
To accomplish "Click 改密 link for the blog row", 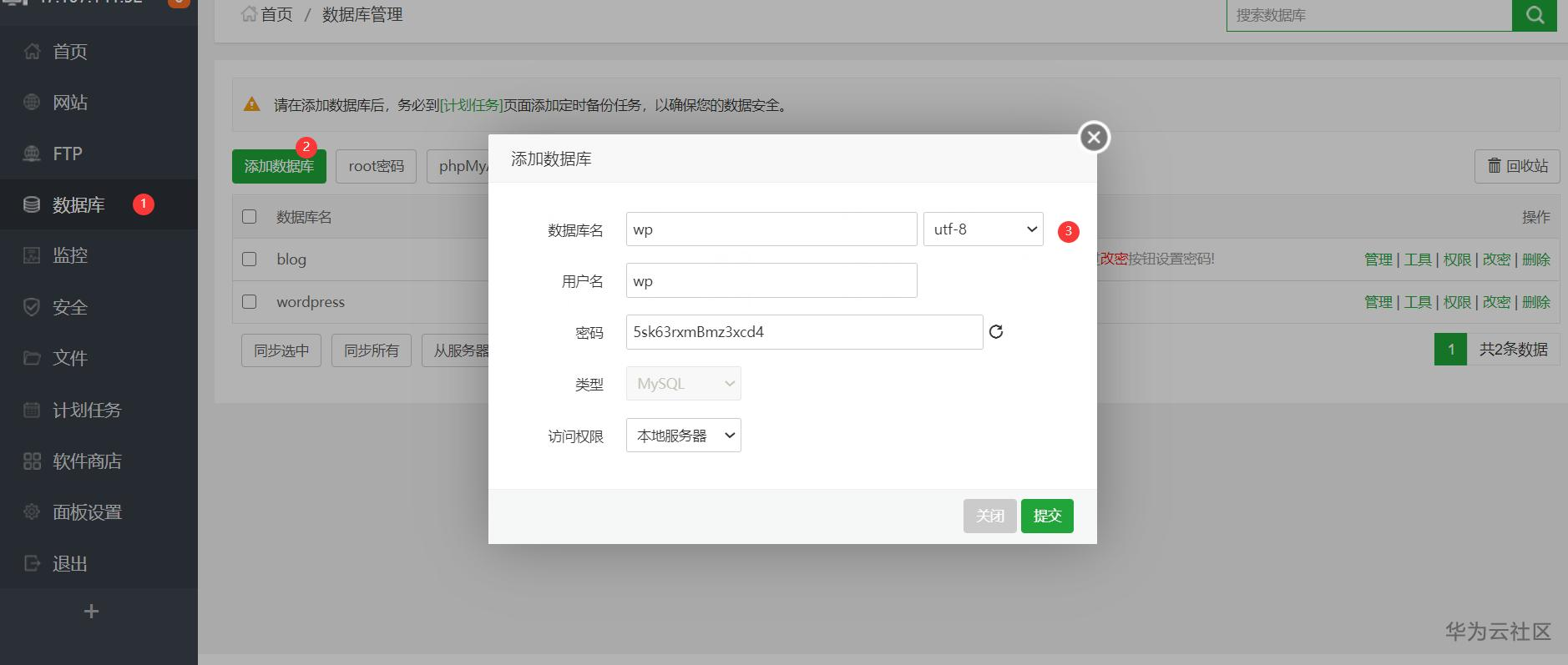I will [x=1496, y=259].
